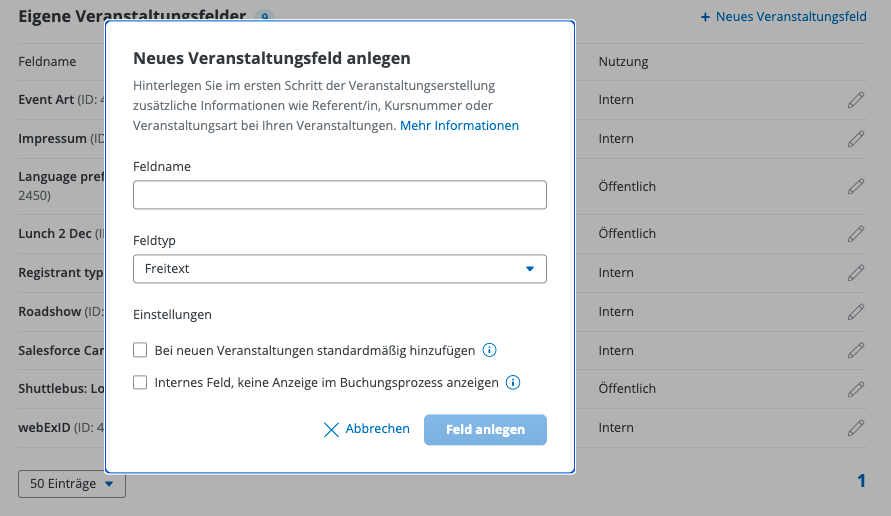The image size is (891, 516).
Task: Click the Nutzung column header
Action: (x=623, y=62)
